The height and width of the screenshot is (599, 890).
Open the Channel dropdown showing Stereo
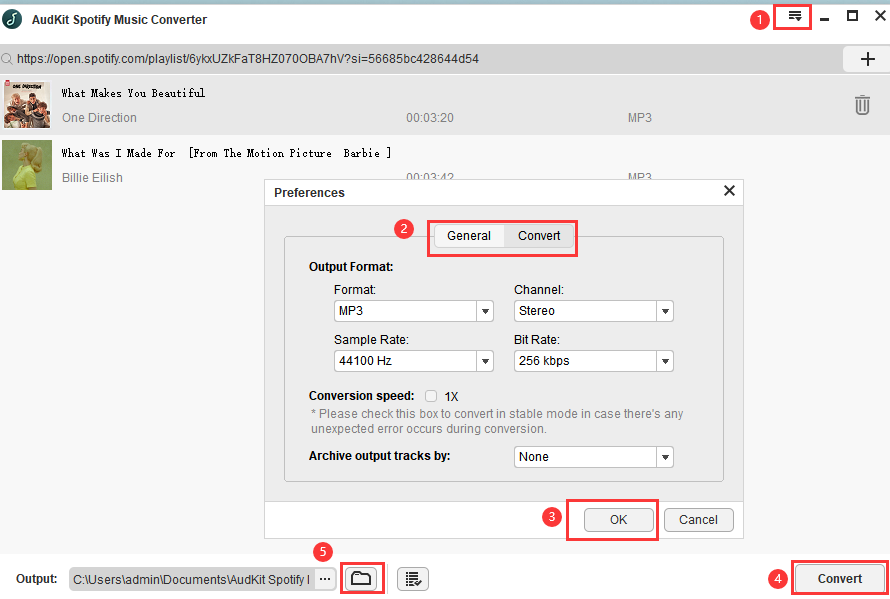click(x=665, y=312)
